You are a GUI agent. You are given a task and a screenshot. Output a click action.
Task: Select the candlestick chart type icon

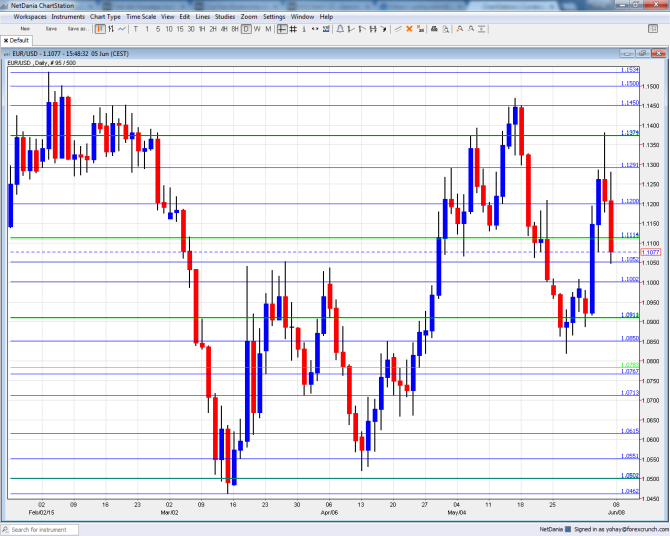click(x=100, y=29)
